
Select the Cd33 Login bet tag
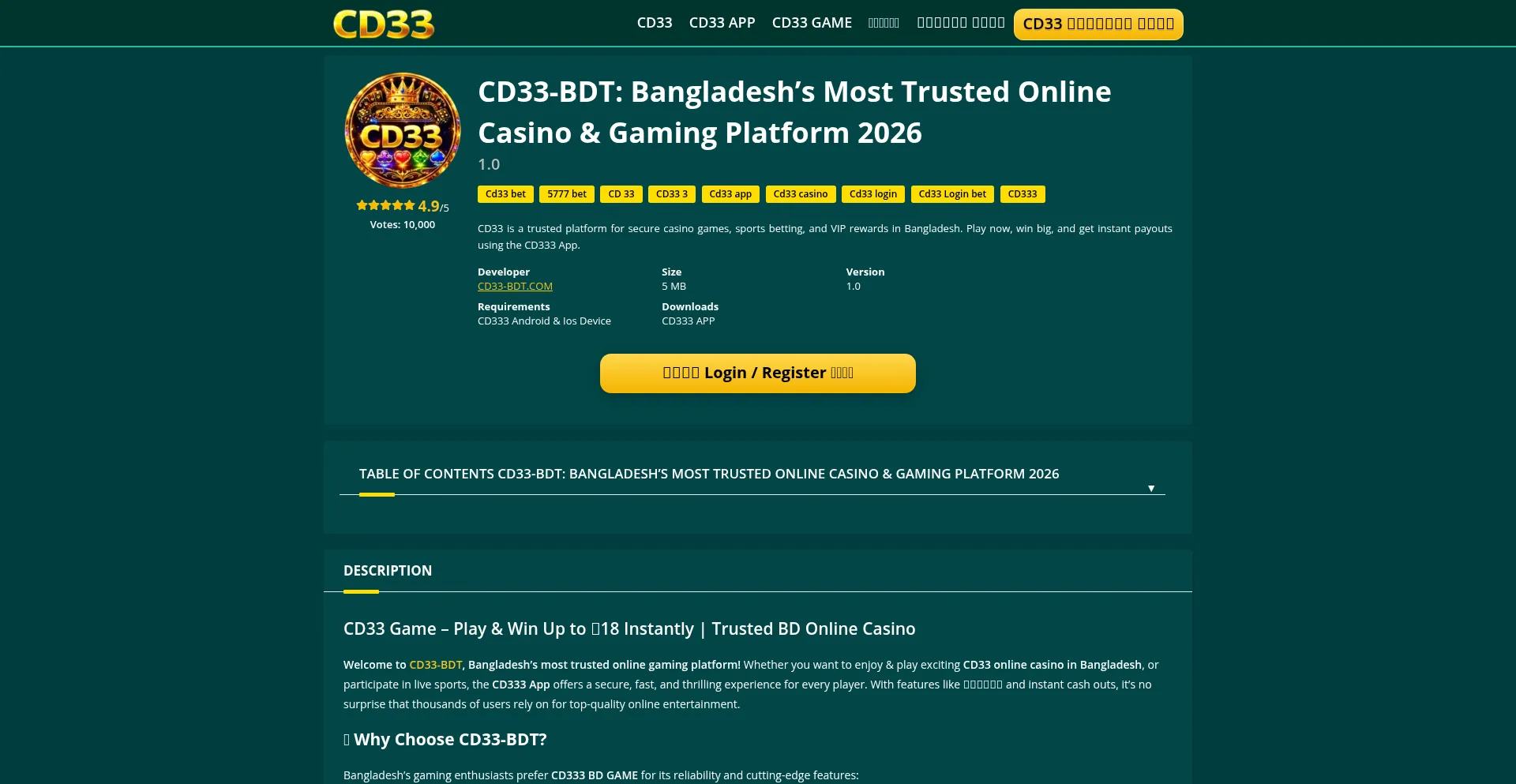(x=952, y=194)
